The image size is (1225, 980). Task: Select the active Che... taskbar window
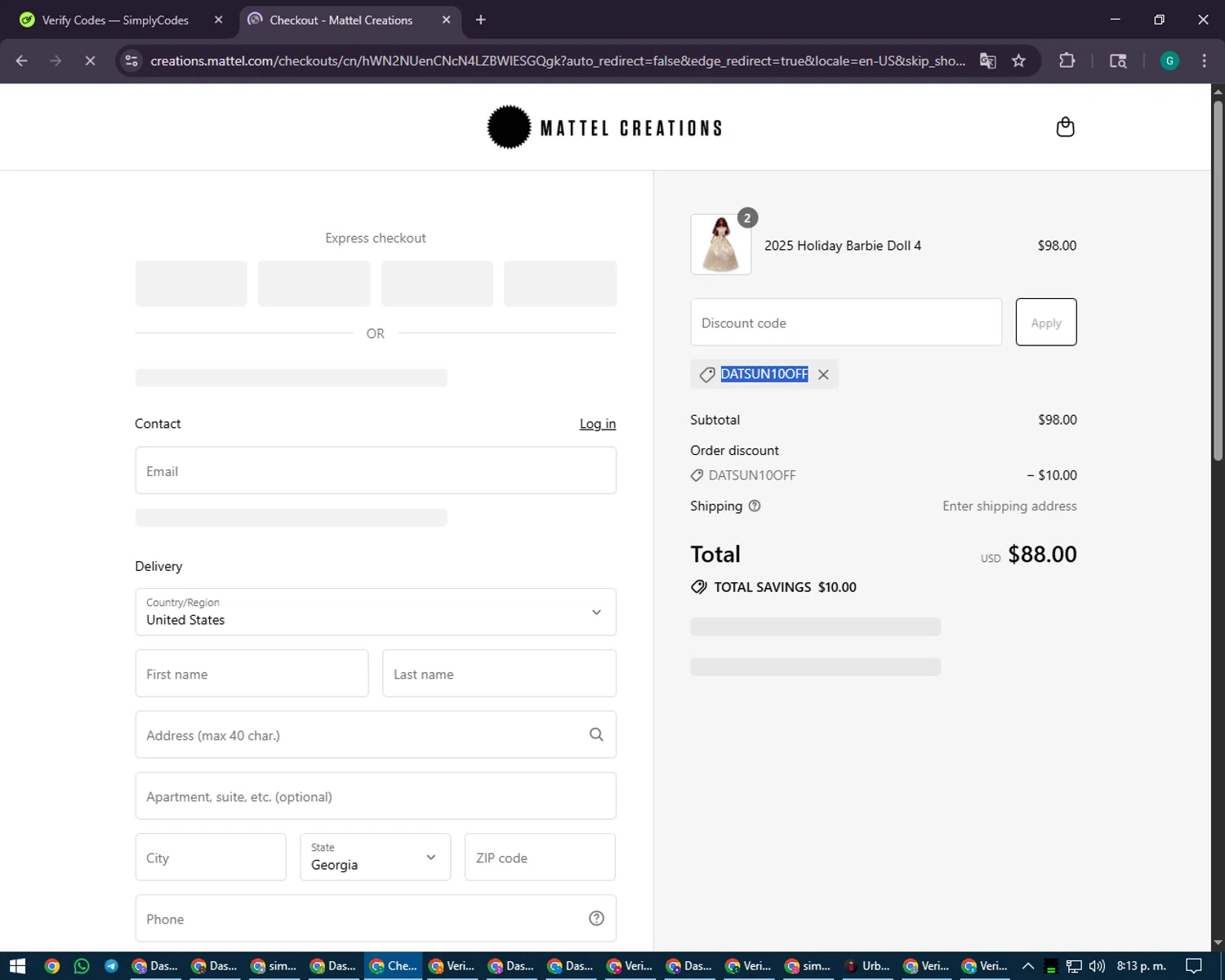point(394,966)
